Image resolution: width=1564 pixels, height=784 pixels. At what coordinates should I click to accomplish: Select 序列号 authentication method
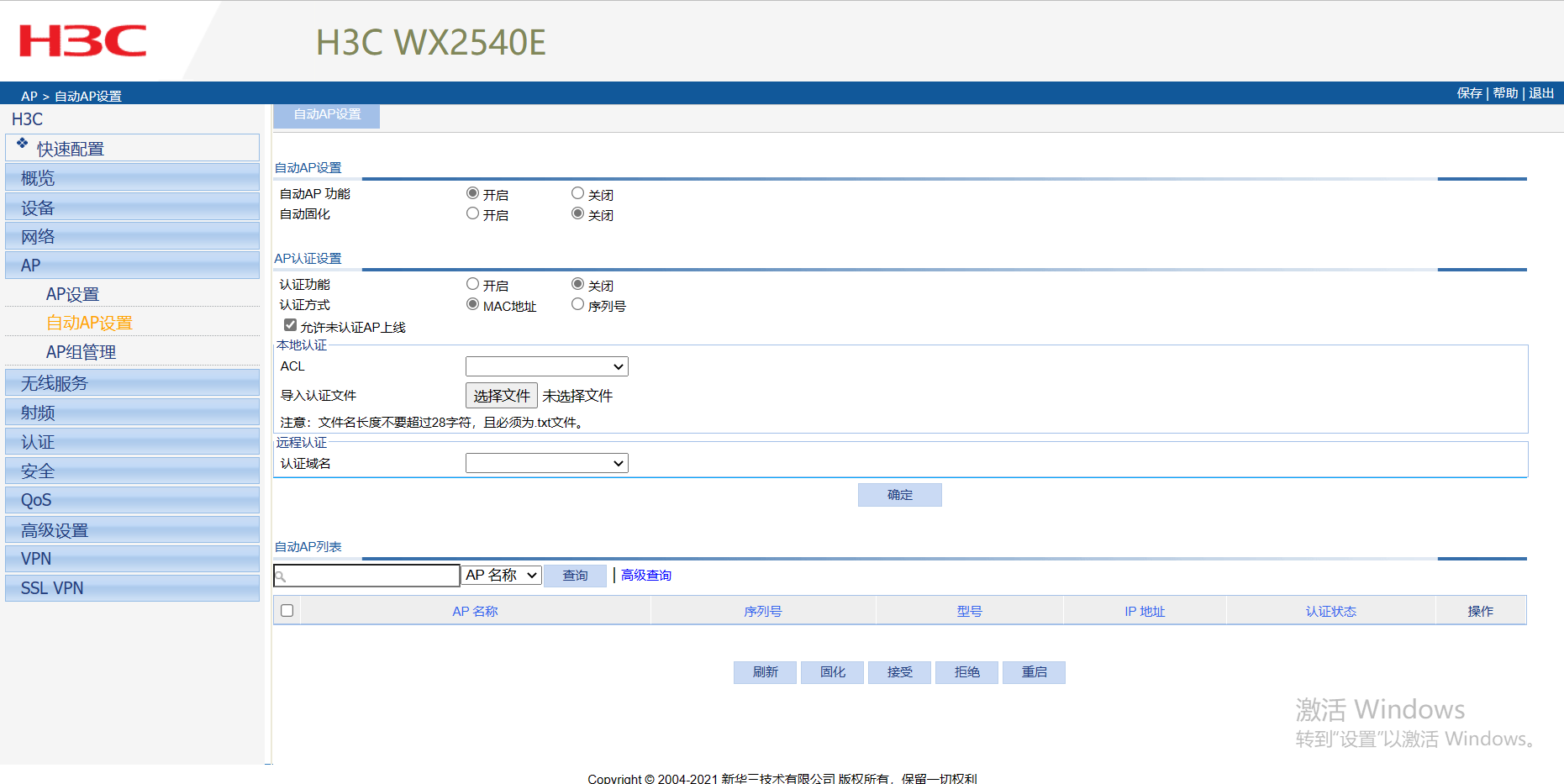tap(577, 304)
